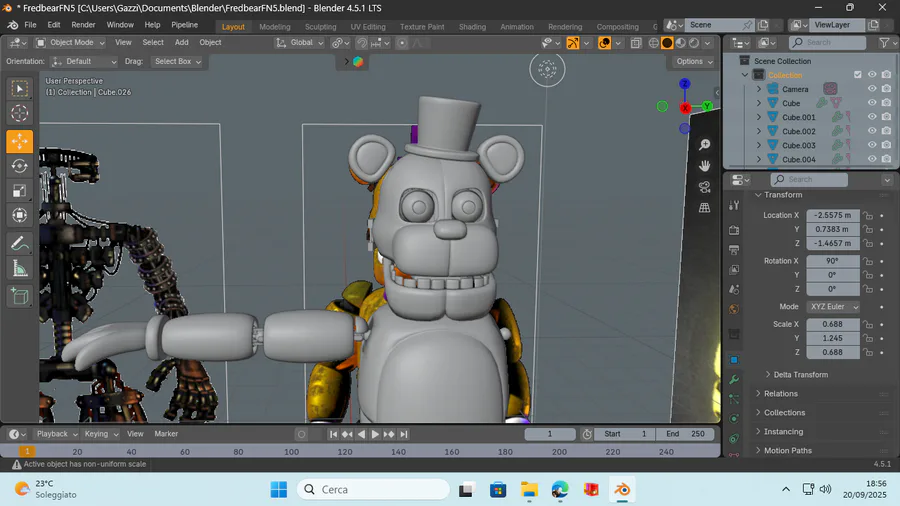Open the Drag Select Box dropdown
Viewport: 900px width, 506px height.
pyautogui.click(x=177, y=61)
